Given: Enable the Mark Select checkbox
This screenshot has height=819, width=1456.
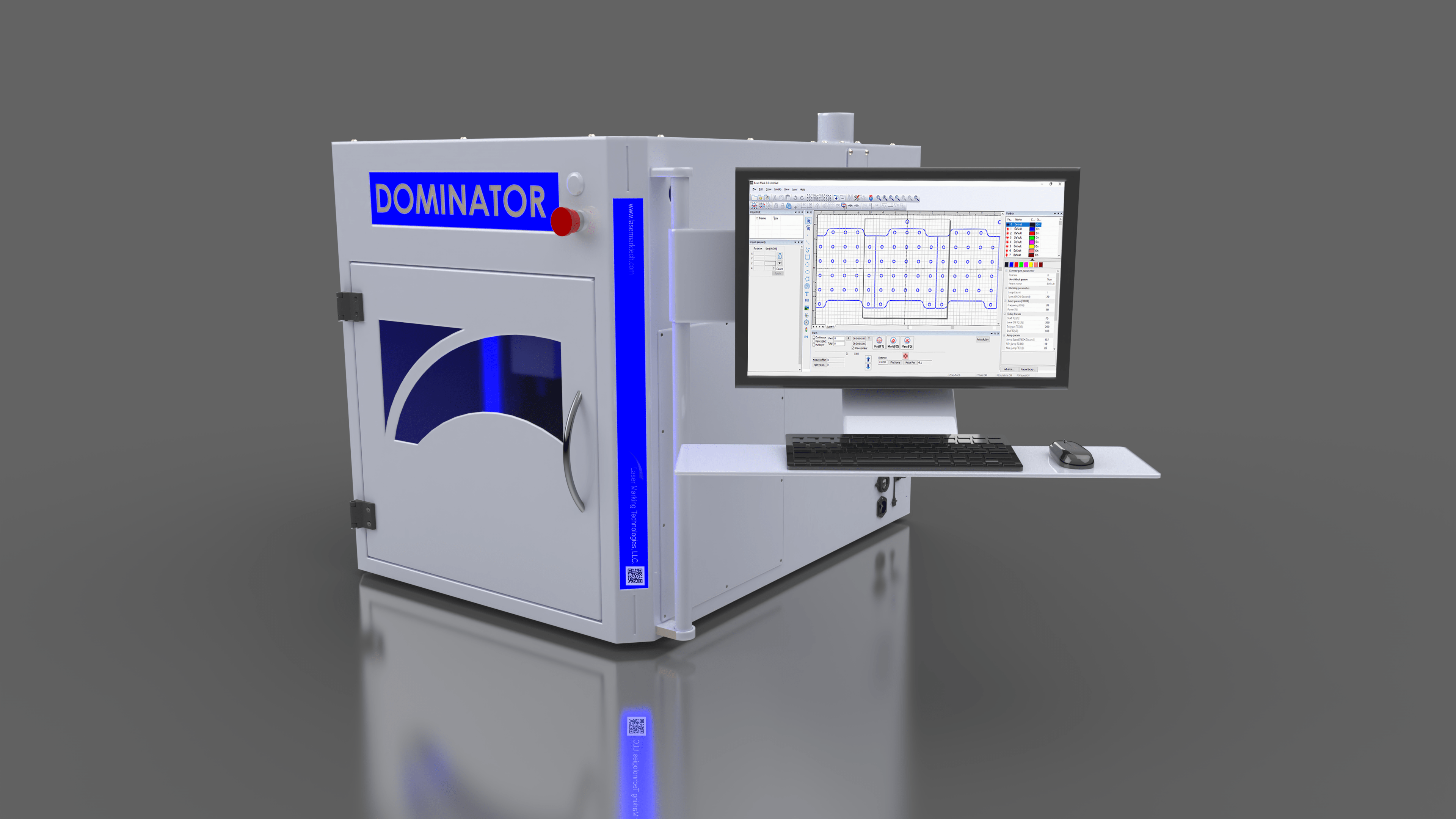Looking at the screenshot, I should tap(814, 341).
